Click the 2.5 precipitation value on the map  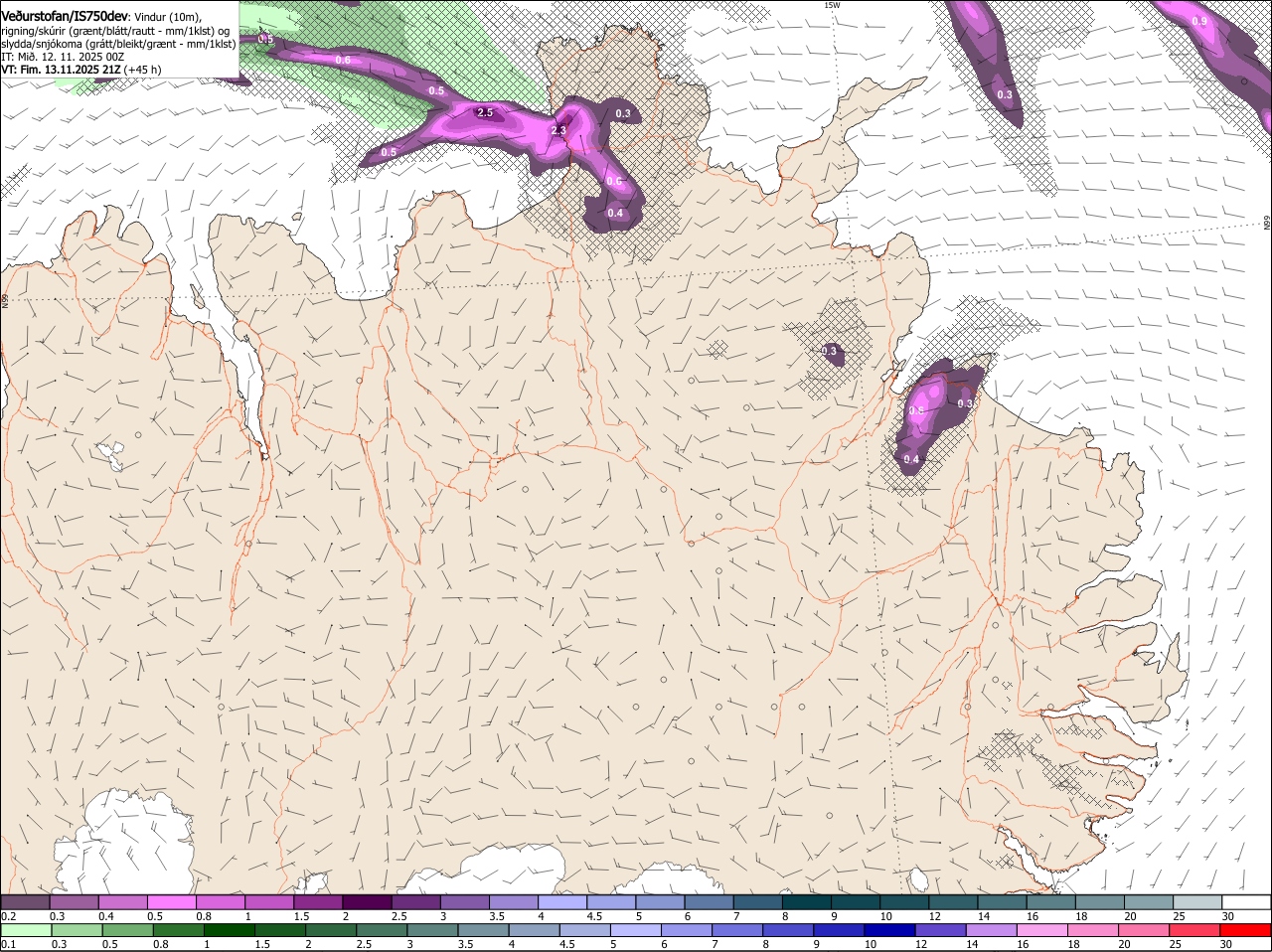click(485, 113)
